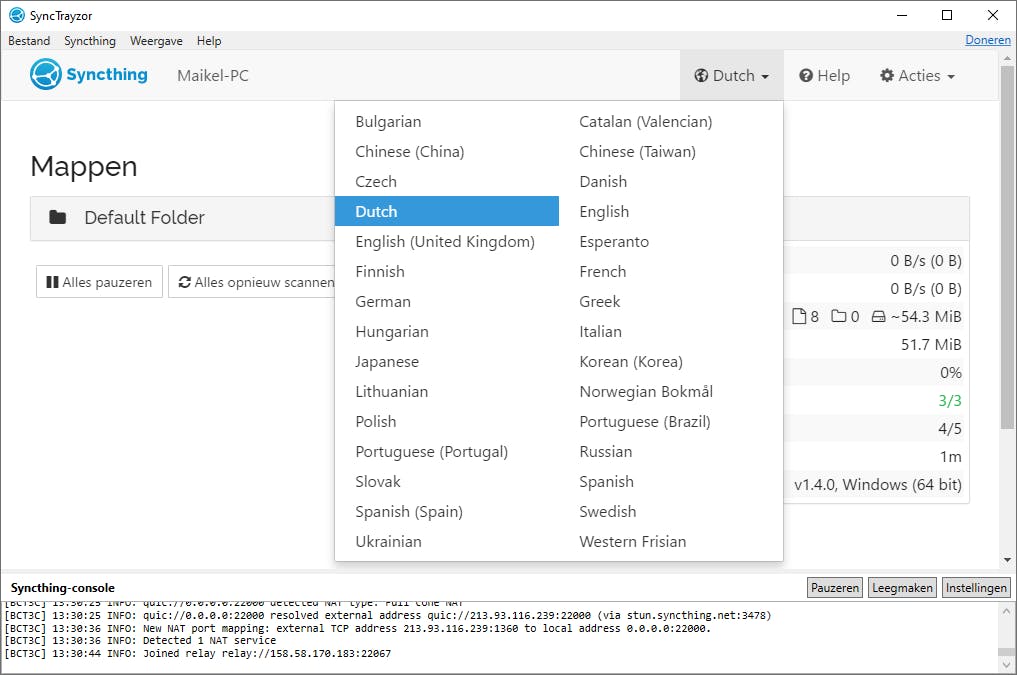Choose Lithuanian language
The height and width of the screenshot is (675, 1017).
click(x=447, y=392)
